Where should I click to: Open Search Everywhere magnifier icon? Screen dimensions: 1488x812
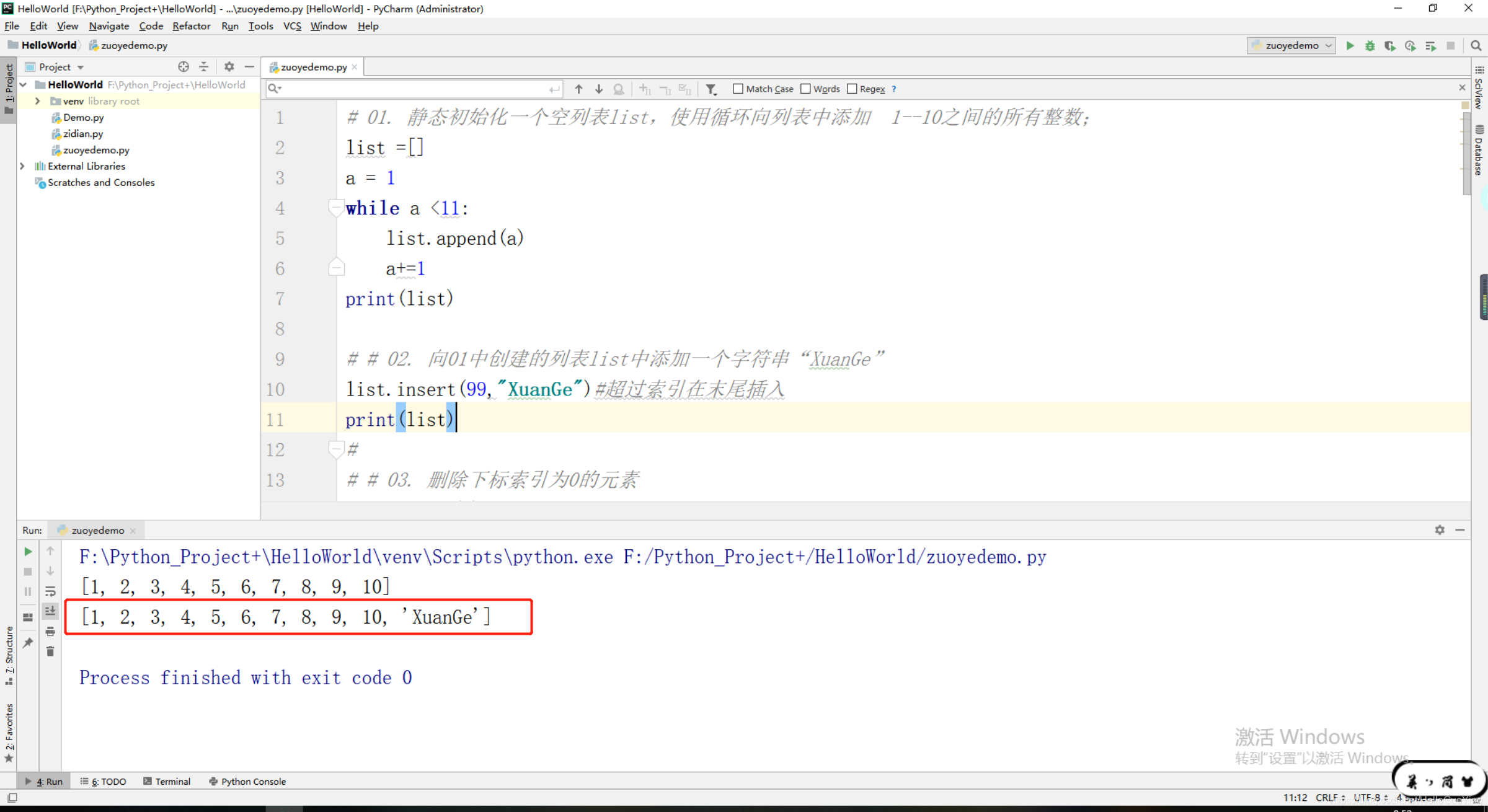pos(1476,45)
